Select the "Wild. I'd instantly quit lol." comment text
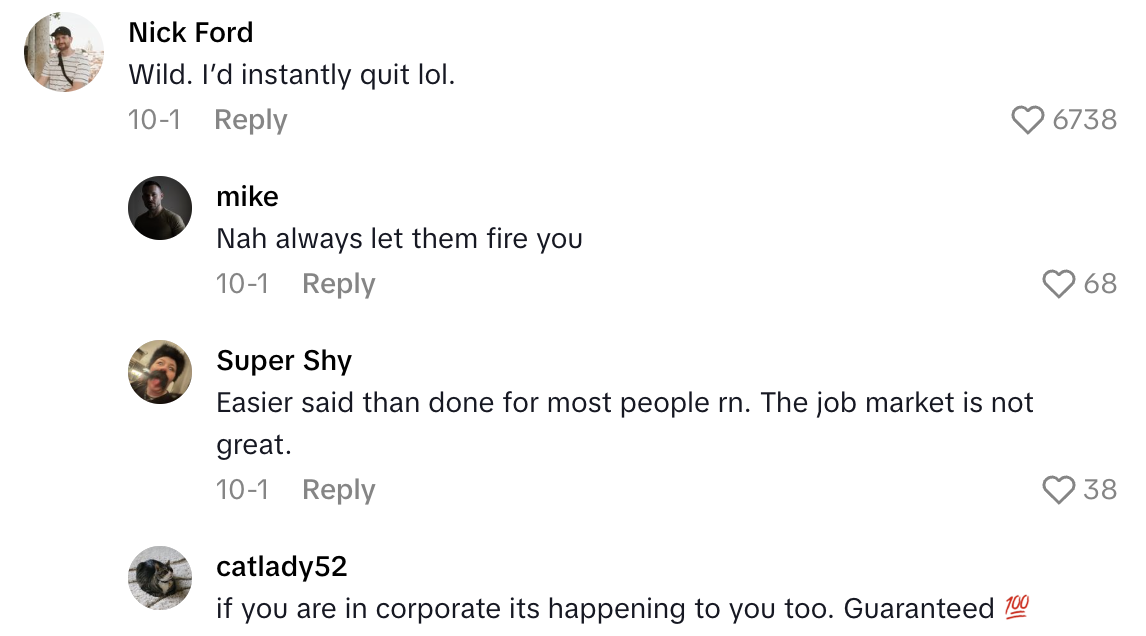 coord(291,75)
